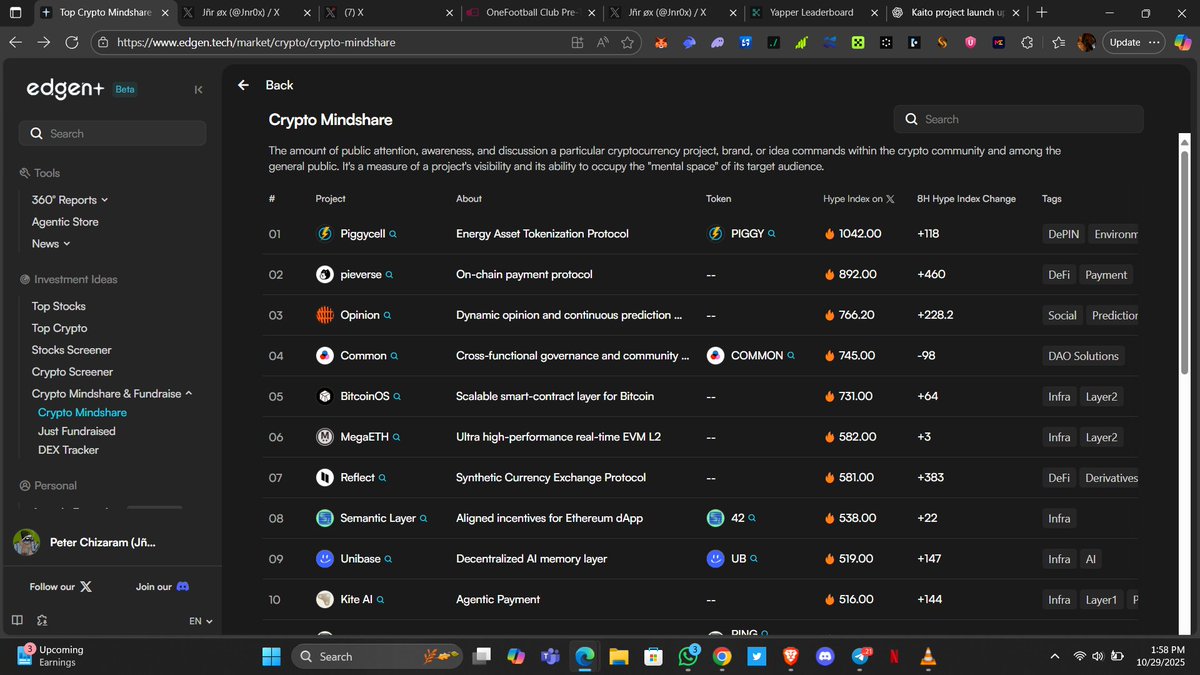Open Top Stocks in sidebar
The image size is (1200, 675).
tap(59, 306)
